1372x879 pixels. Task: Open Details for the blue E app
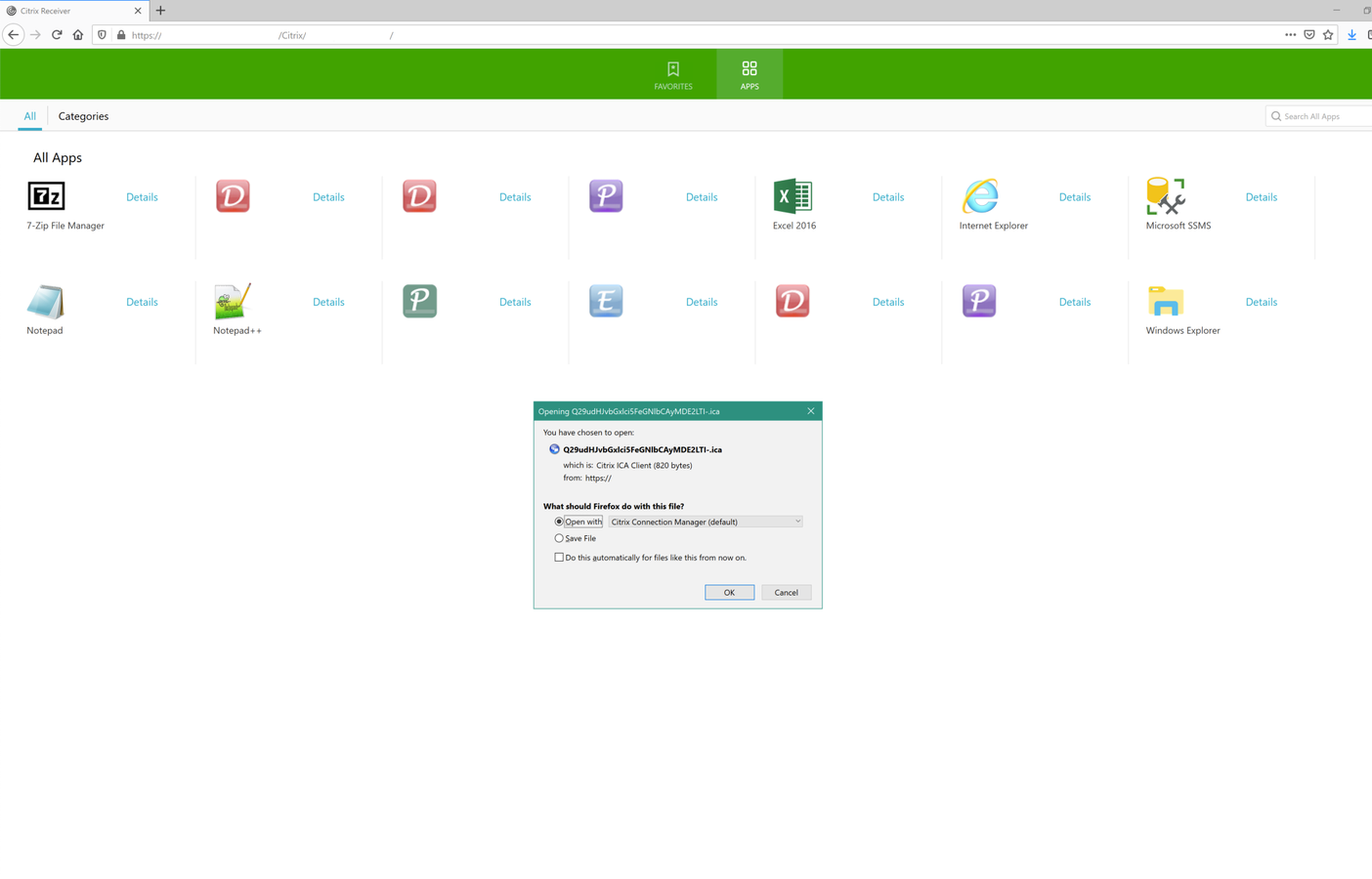(702, 303)
